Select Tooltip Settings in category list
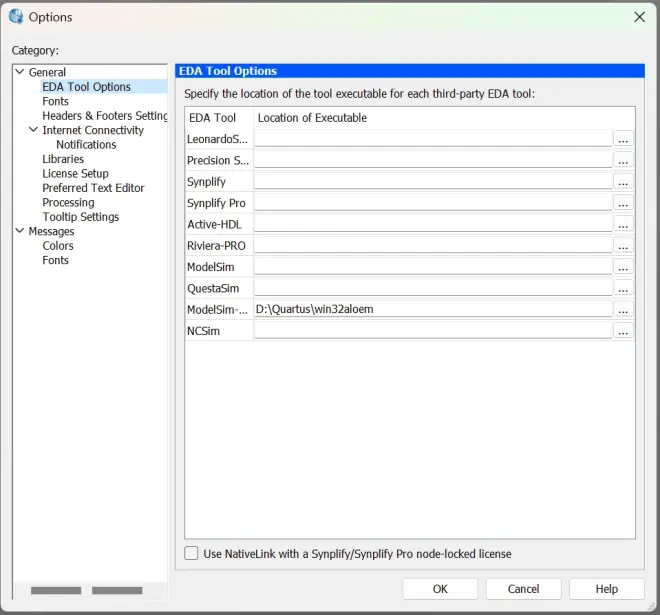The image size is (660, 615). coord(80,217)
